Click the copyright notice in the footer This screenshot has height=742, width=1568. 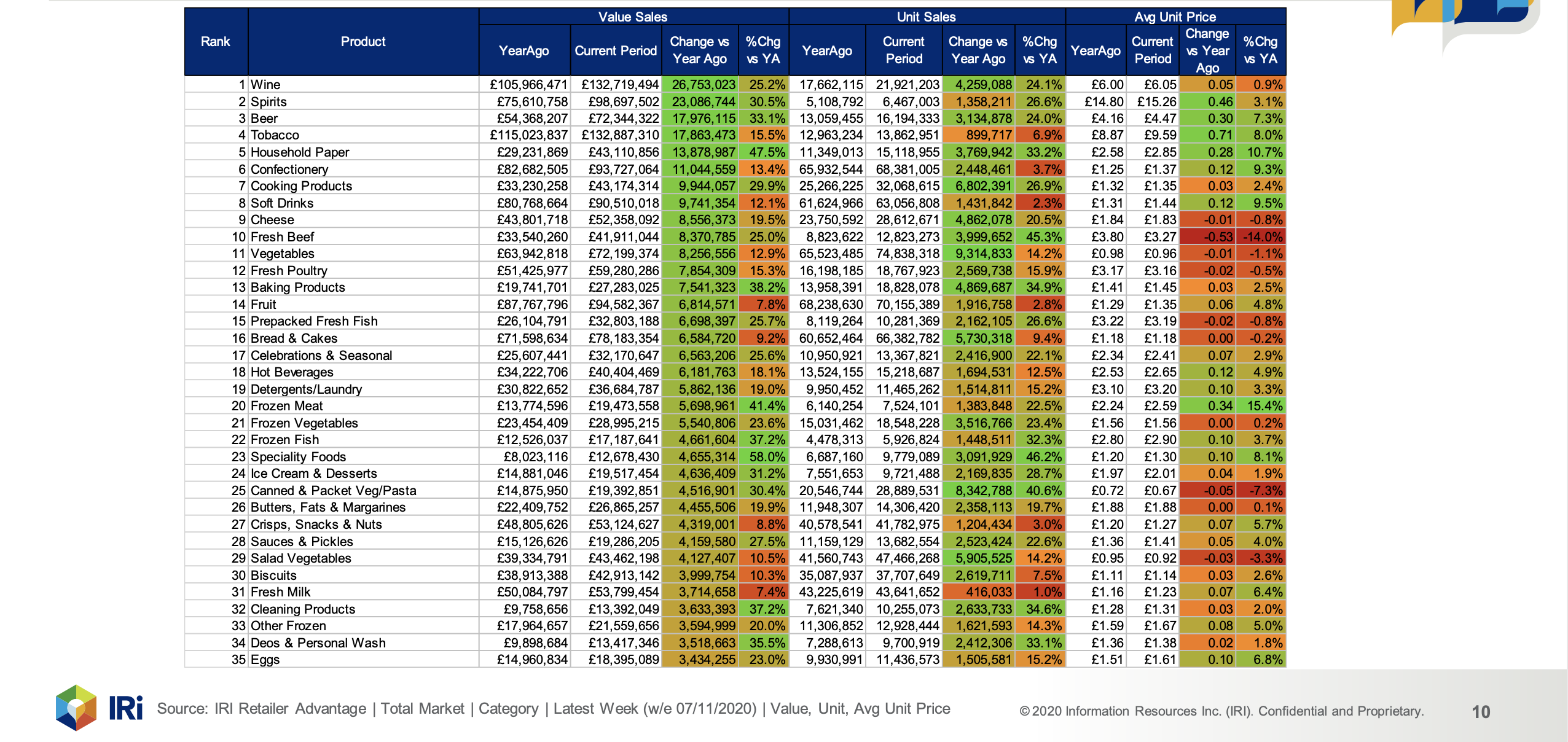pos(1221,711)
